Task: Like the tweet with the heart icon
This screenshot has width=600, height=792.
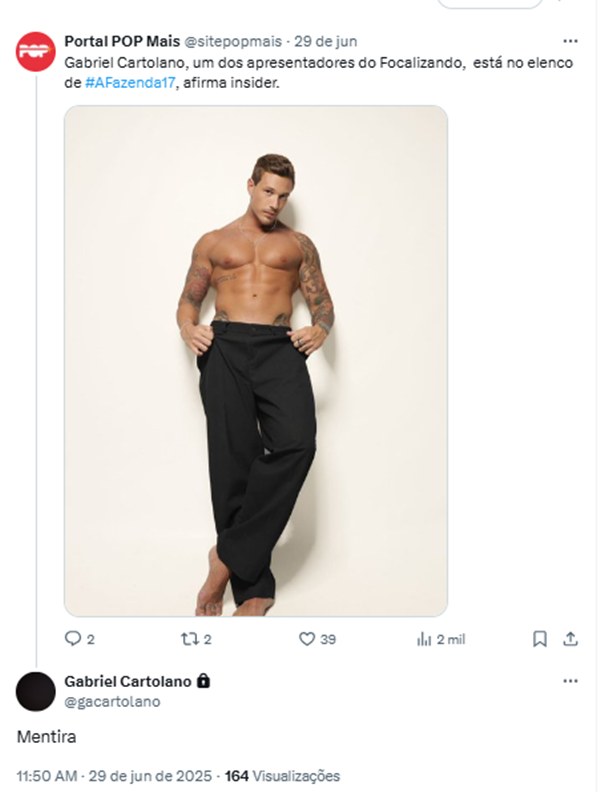Action: [307, 639]
